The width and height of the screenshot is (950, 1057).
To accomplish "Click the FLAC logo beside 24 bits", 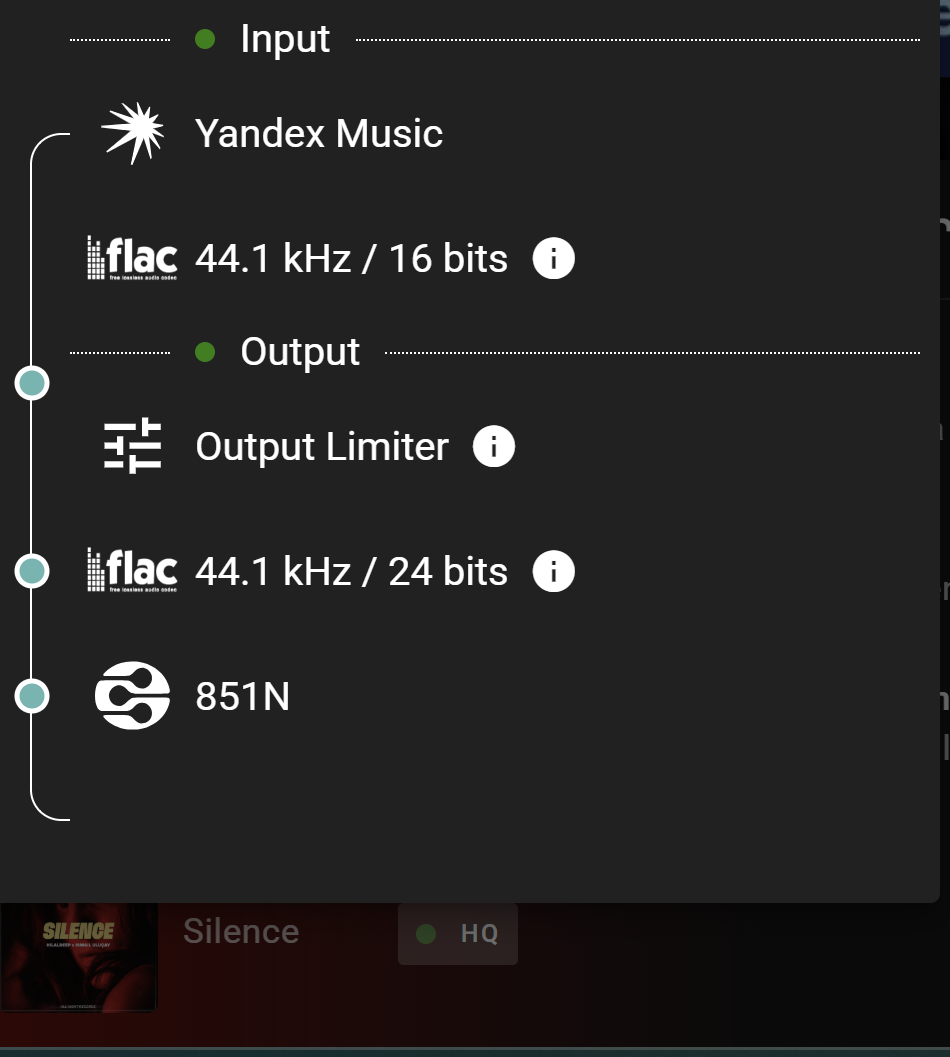I will point(132,570).
